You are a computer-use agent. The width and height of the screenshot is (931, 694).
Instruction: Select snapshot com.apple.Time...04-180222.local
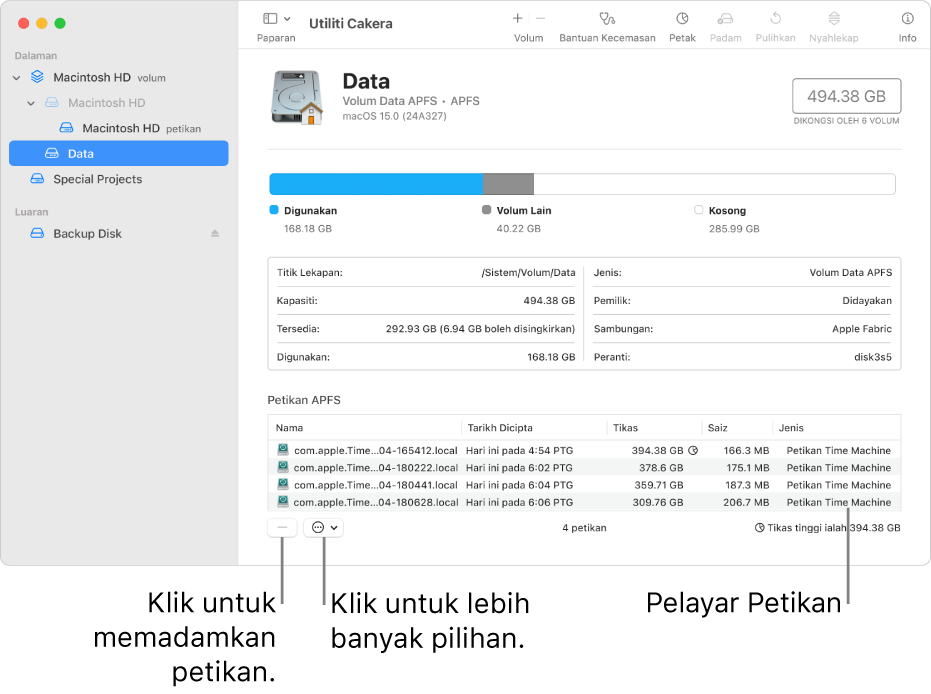[584, 468]
